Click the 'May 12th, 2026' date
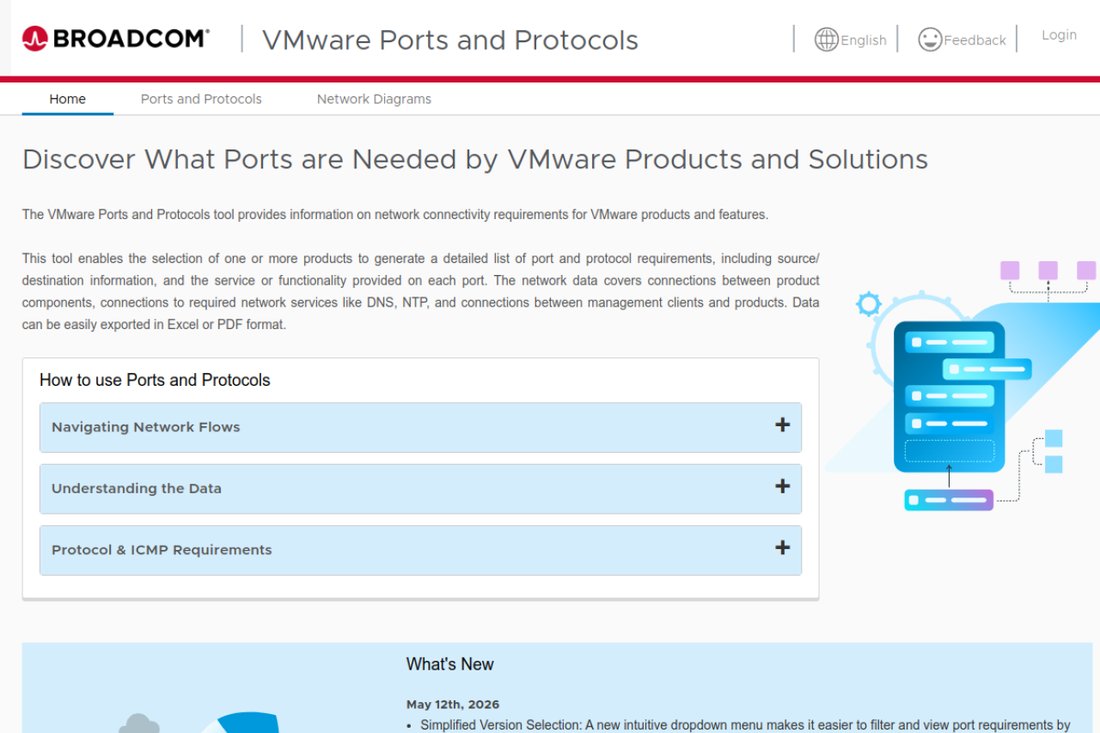1100x733 pixels. [x=452, y=704]
